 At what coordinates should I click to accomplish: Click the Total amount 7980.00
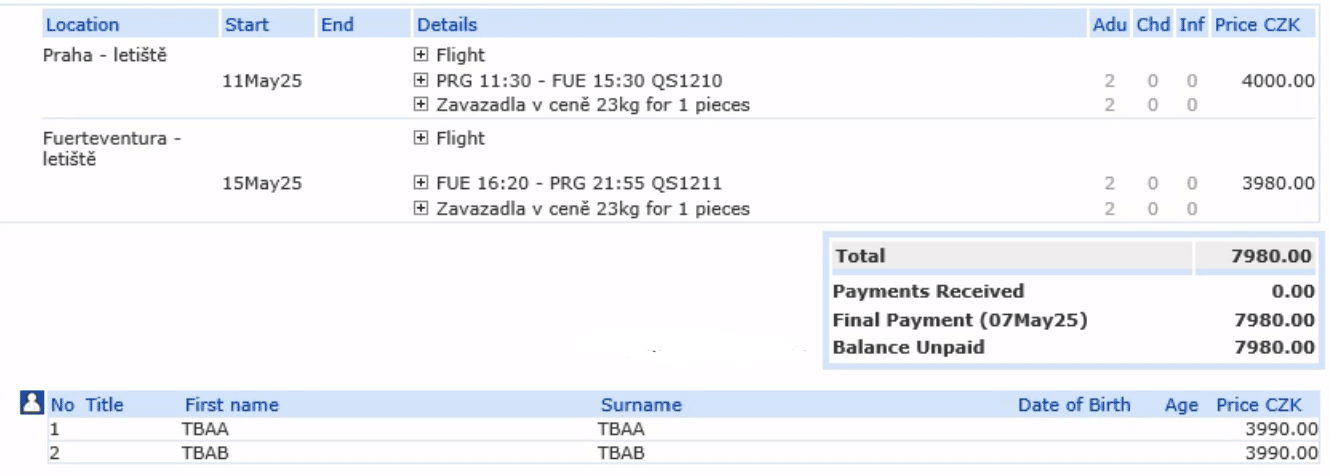pos(1271,256)
